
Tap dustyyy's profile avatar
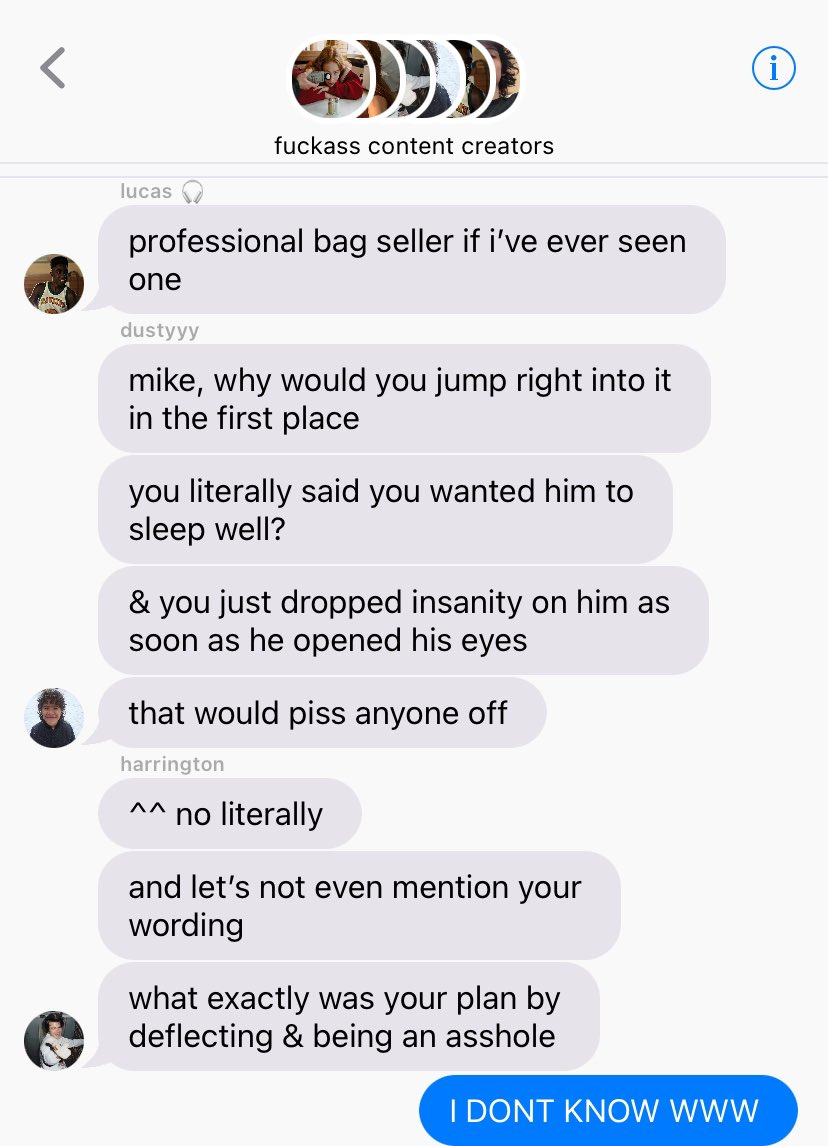click(54, 718)
